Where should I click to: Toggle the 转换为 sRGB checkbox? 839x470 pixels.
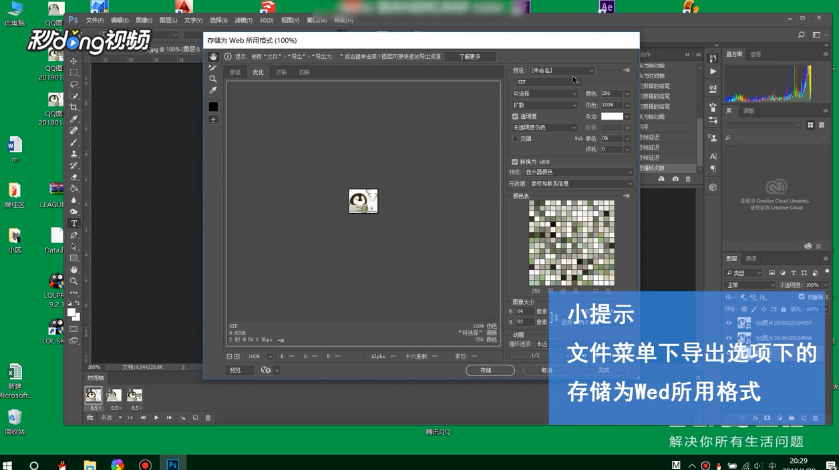(515, 162)
